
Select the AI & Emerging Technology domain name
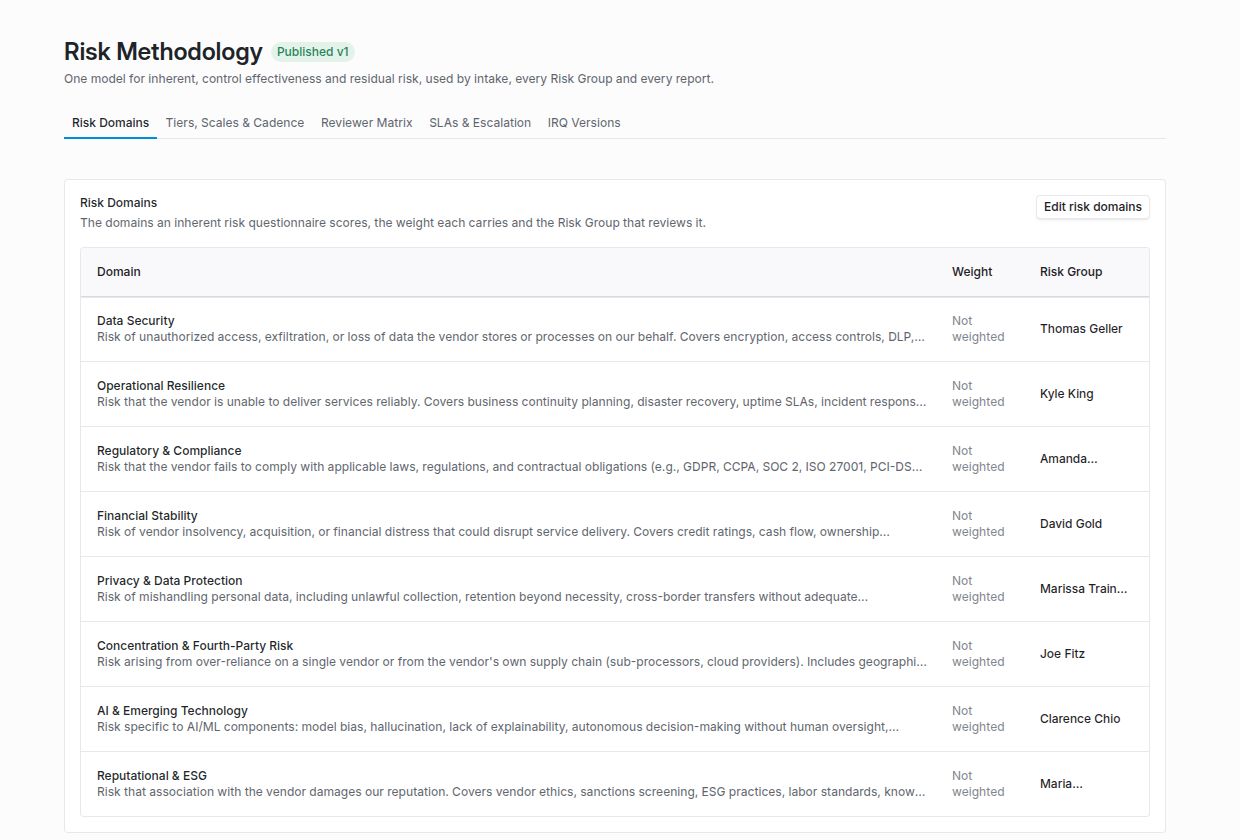click(172, 711)
